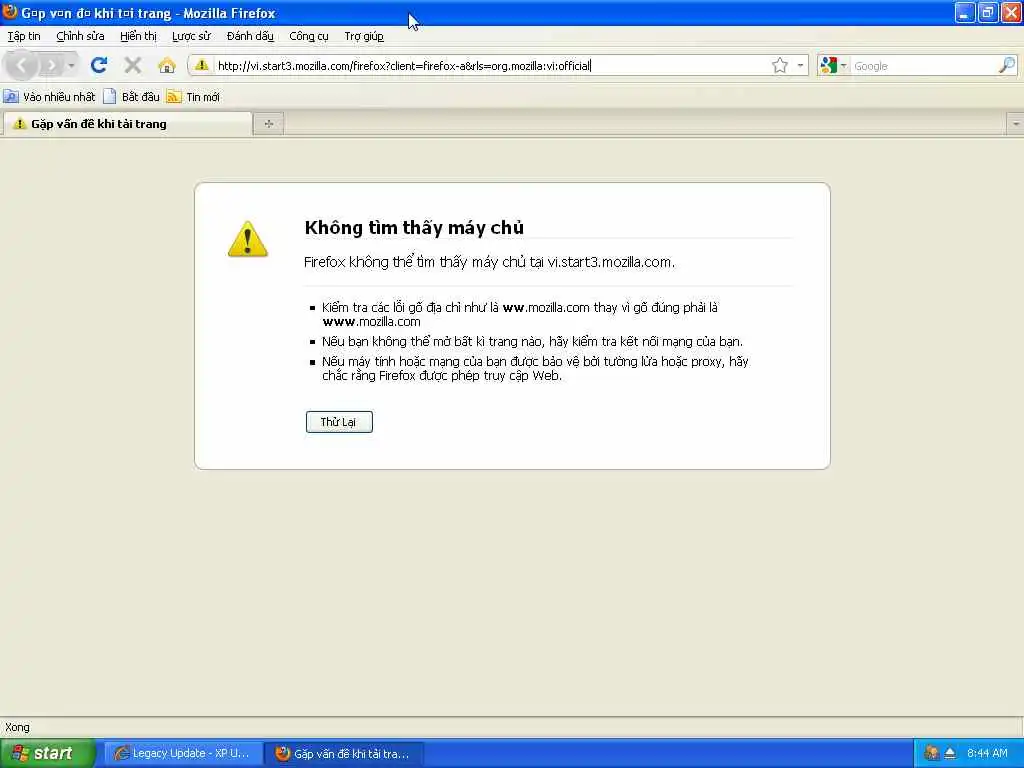Minimize the Firefox window
Viewport: 1024px width, 768px height.
(x=965, y=12)
